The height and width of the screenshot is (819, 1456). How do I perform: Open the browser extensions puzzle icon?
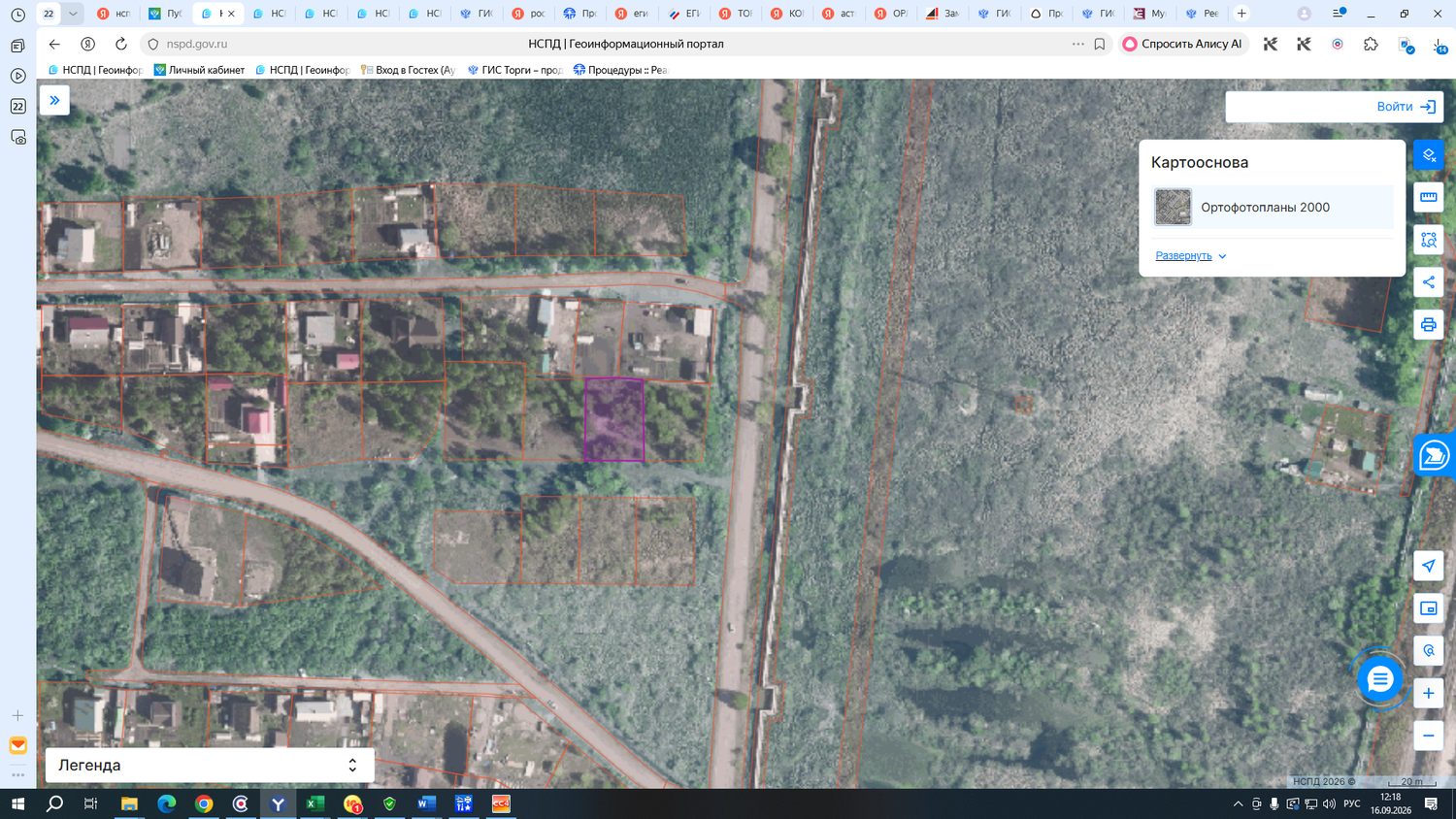coord(1371,44)
